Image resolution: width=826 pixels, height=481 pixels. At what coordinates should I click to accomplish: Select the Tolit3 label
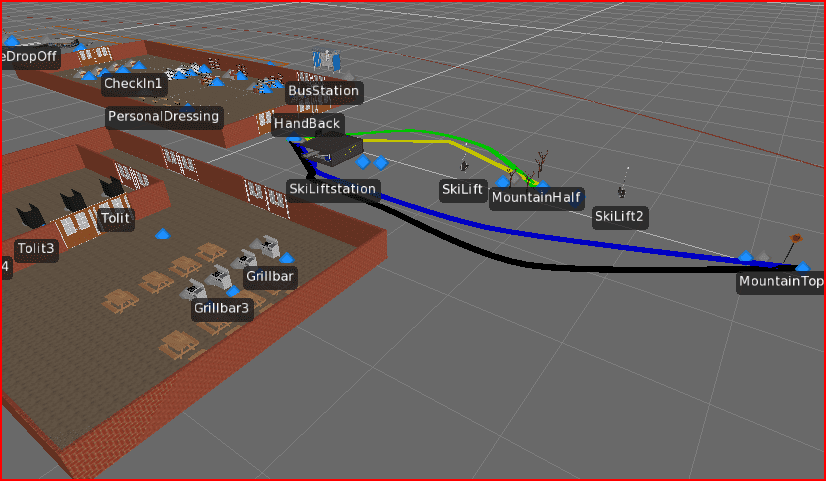pos(37,251)
